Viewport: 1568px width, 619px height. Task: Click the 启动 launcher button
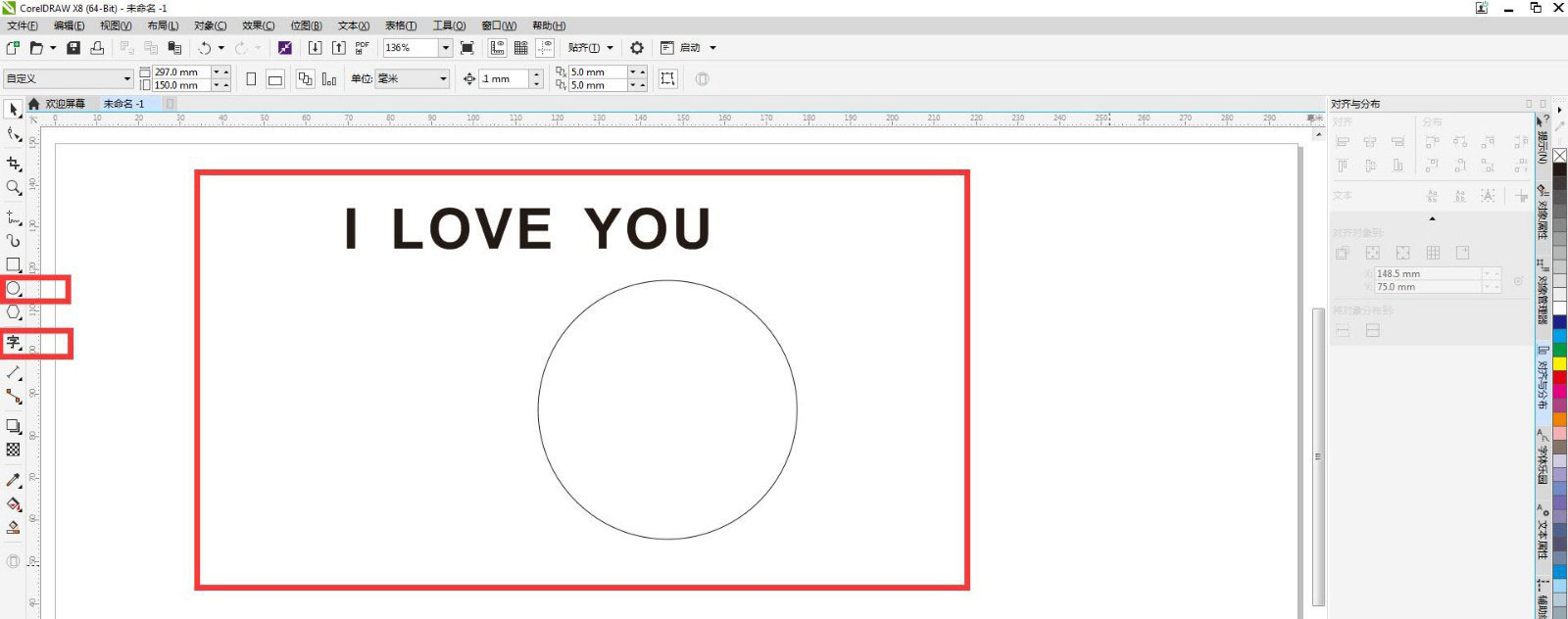tap(690, 48)
